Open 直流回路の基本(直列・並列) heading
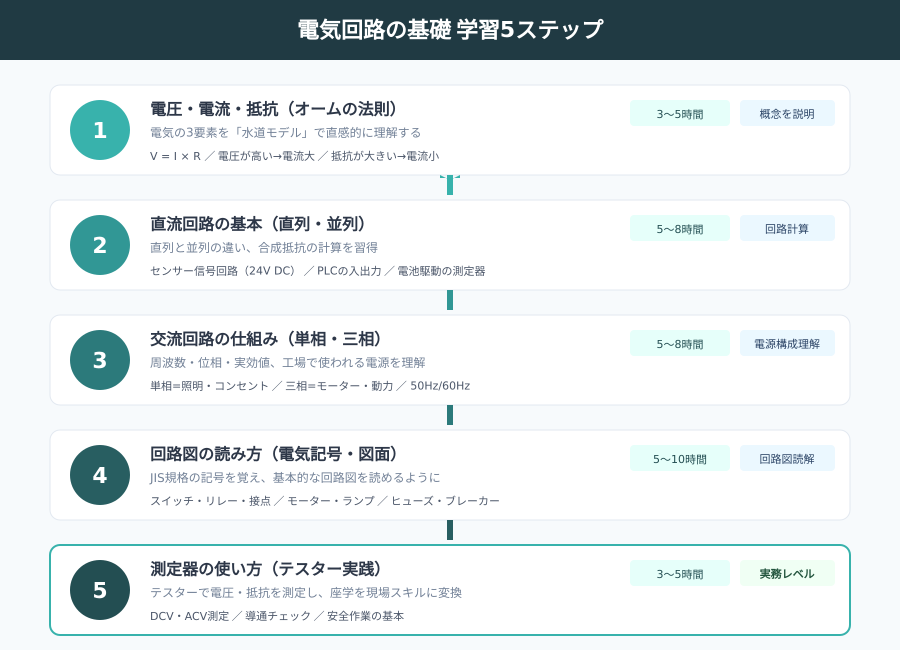The image size is (900, 650). pyautogui.click(x=260, y=224)
